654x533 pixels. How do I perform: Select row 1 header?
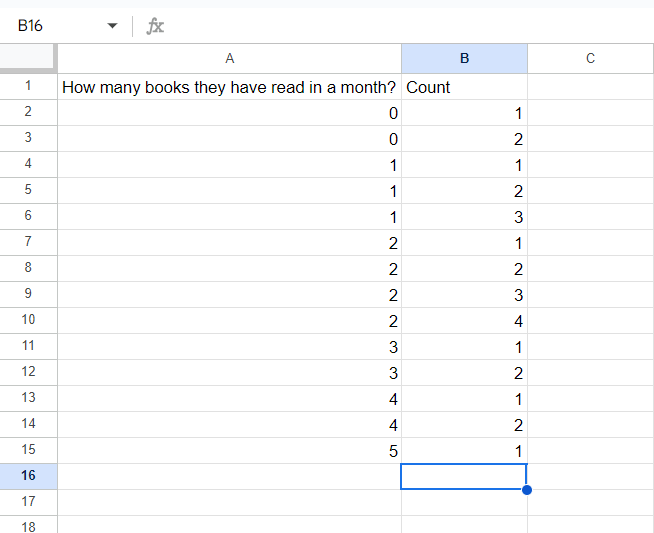tap(28, 87)
